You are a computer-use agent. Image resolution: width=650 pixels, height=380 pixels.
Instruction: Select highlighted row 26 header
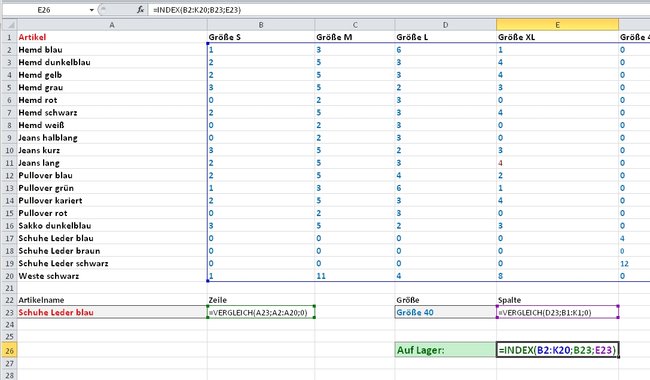(x=10, y=351)
